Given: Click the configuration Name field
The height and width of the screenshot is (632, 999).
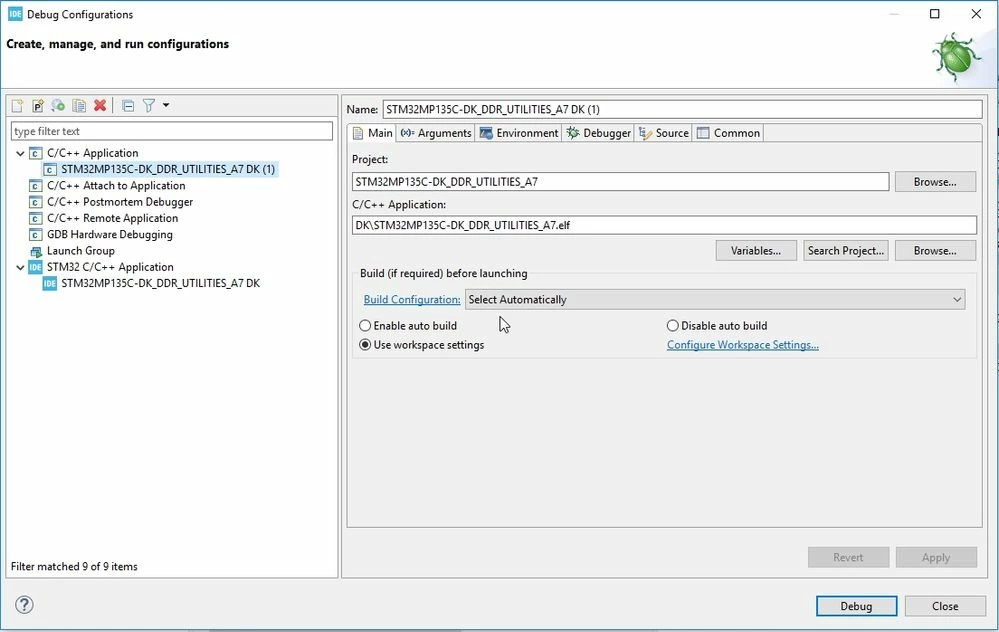Looking at the screenshot, I should (x=682, y=110).
